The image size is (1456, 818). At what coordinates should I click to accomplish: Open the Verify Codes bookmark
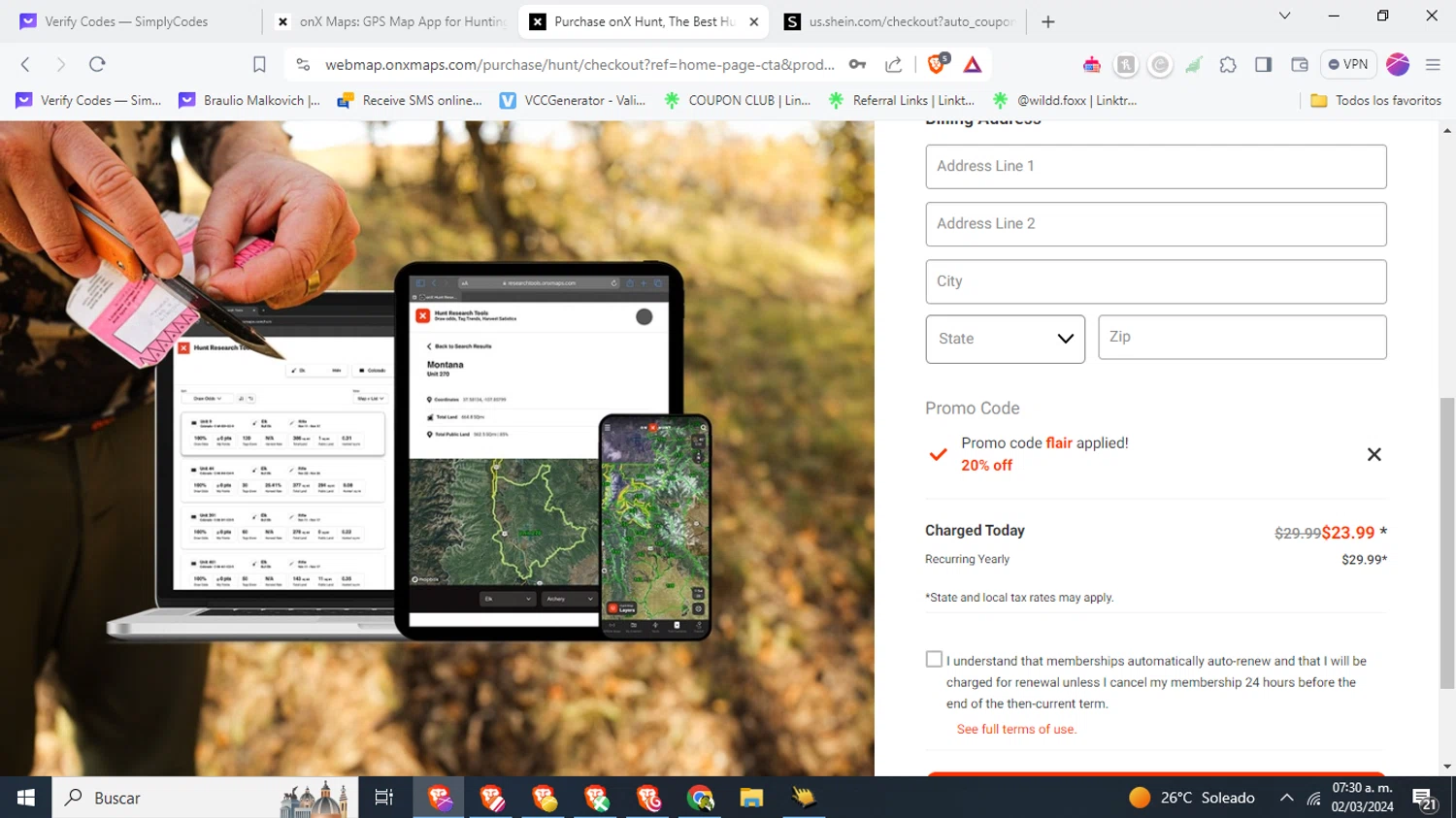click(x=88, y=100)
